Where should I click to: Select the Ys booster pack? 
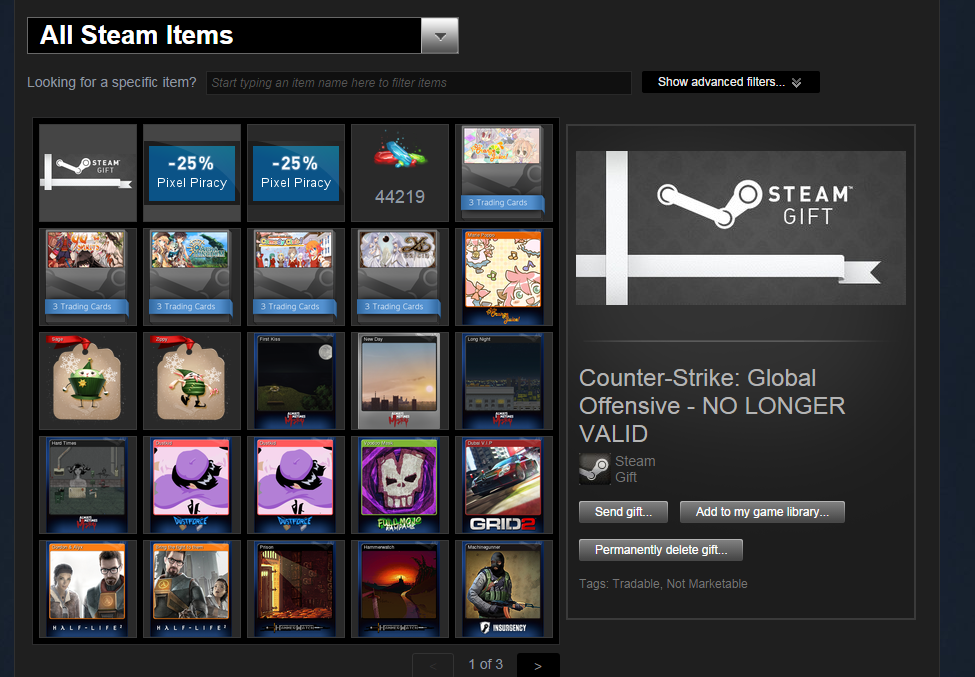400,277
